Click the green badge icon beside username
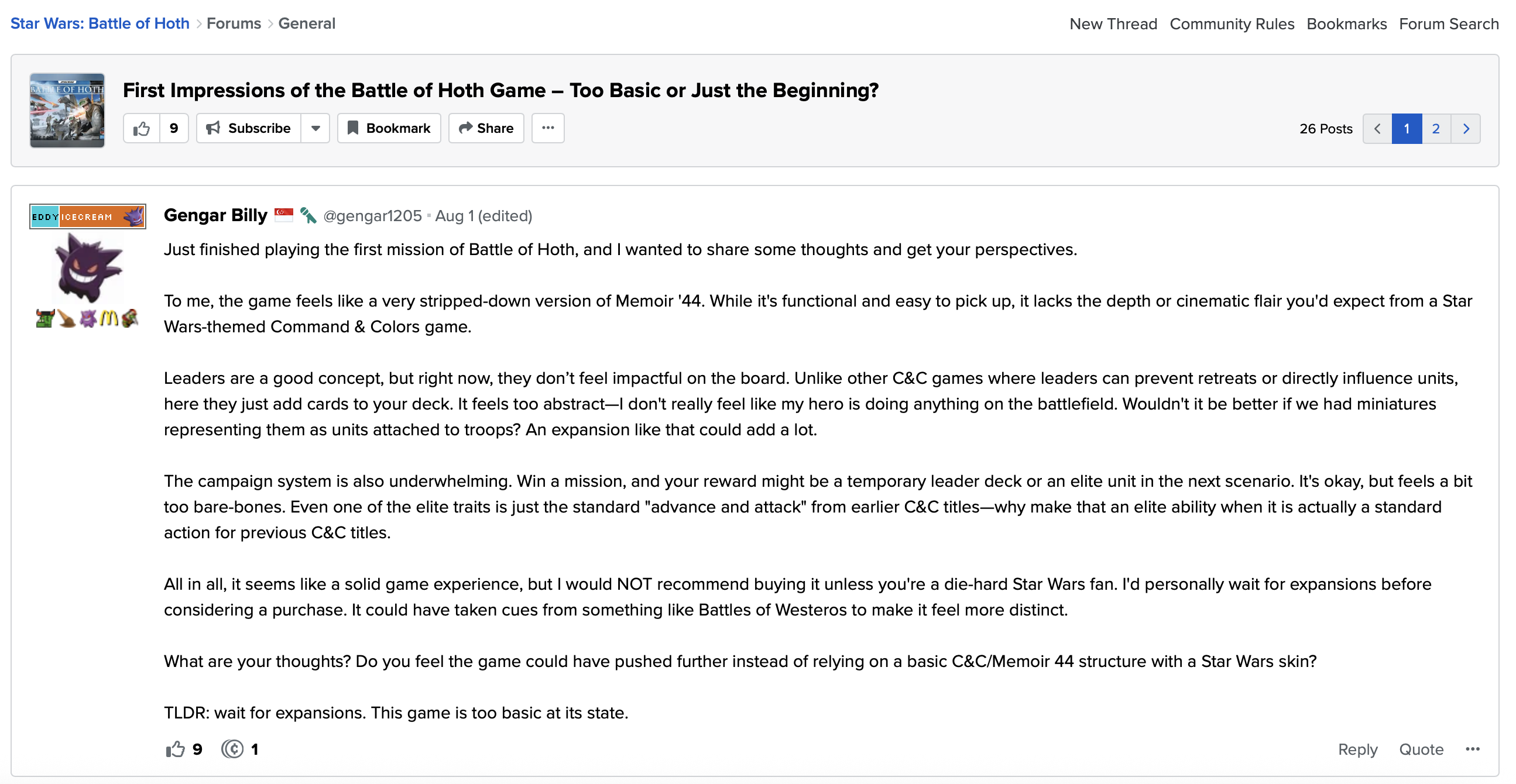The image size is (1516, 784). (308, 215)
